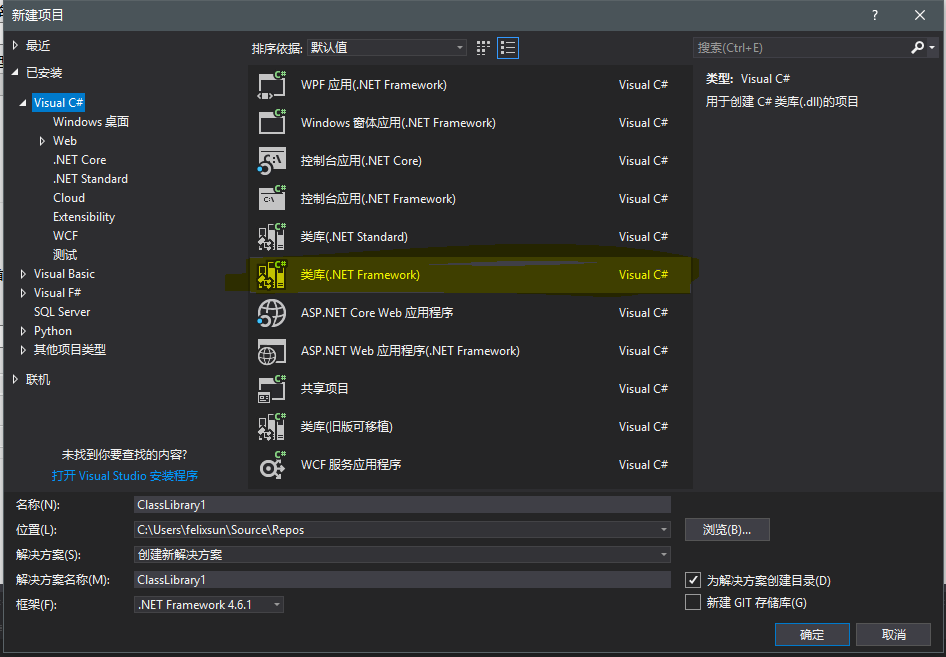
Task: Select 类库(.NET Standard) template text
Action: click(x=354, y=236)
